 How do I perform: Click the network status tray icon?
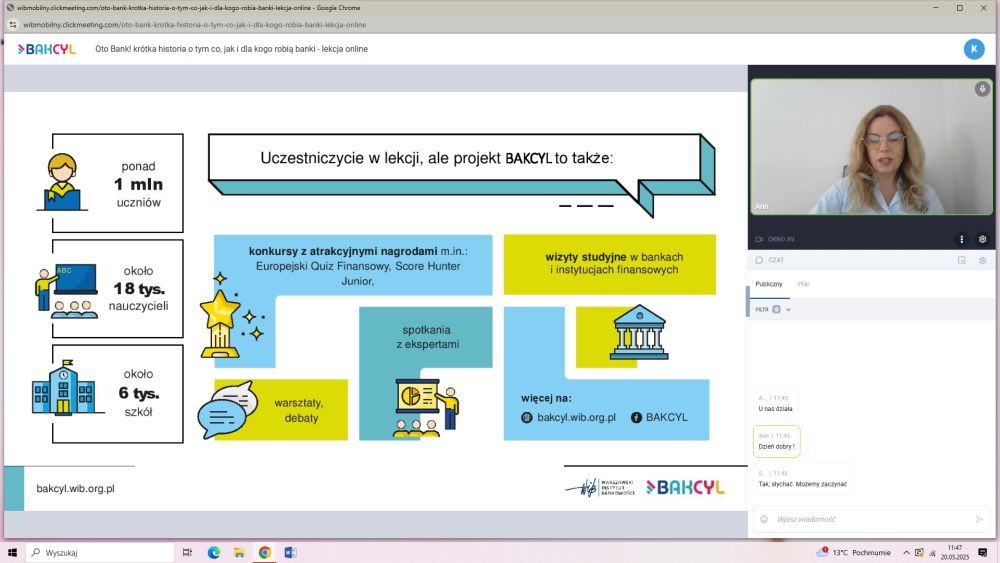[x=932, y=553]
